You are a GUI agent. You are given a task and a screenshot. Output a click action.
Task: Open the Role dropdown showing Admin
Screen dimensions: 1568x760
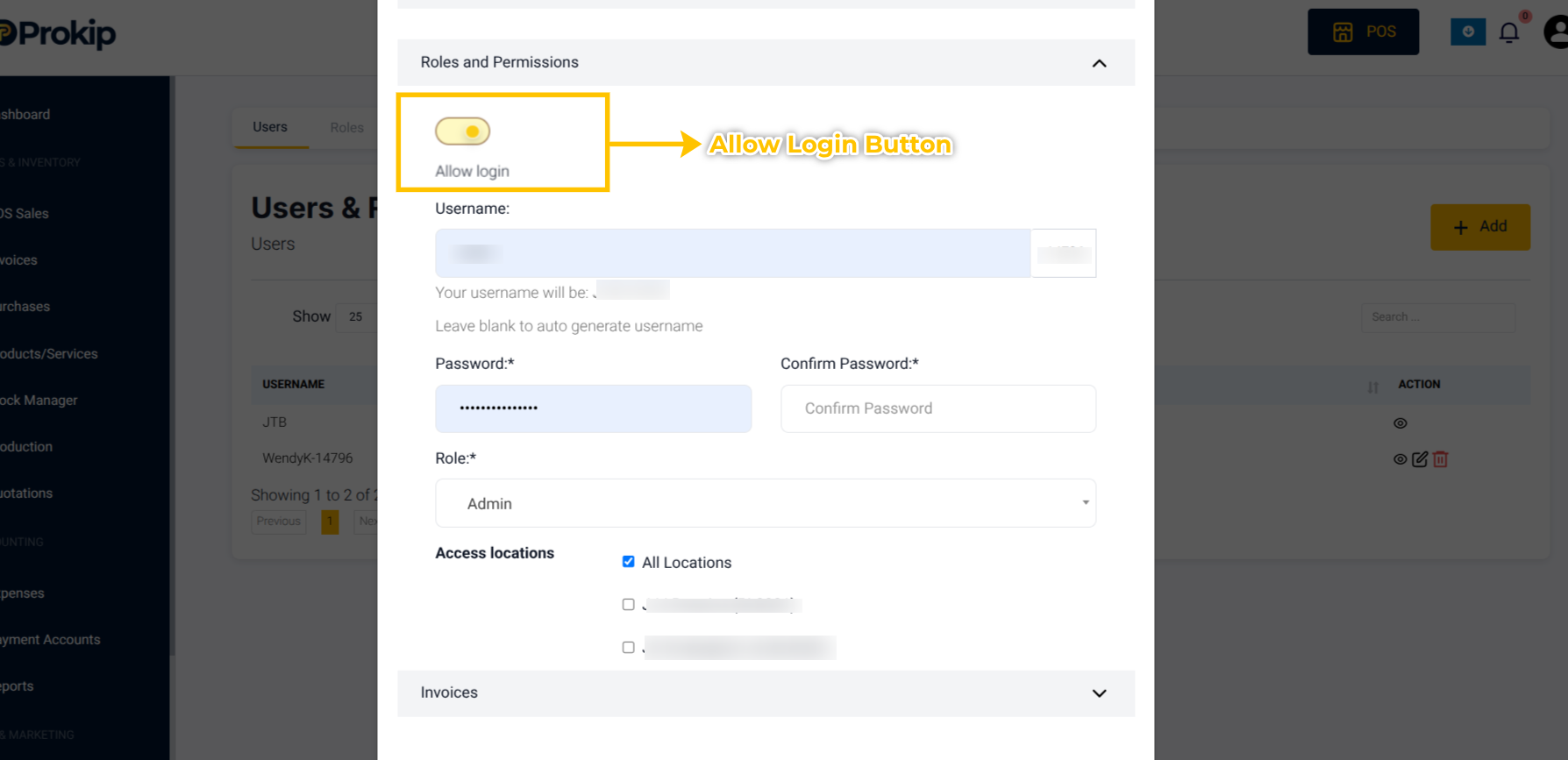tap(766, 503)
